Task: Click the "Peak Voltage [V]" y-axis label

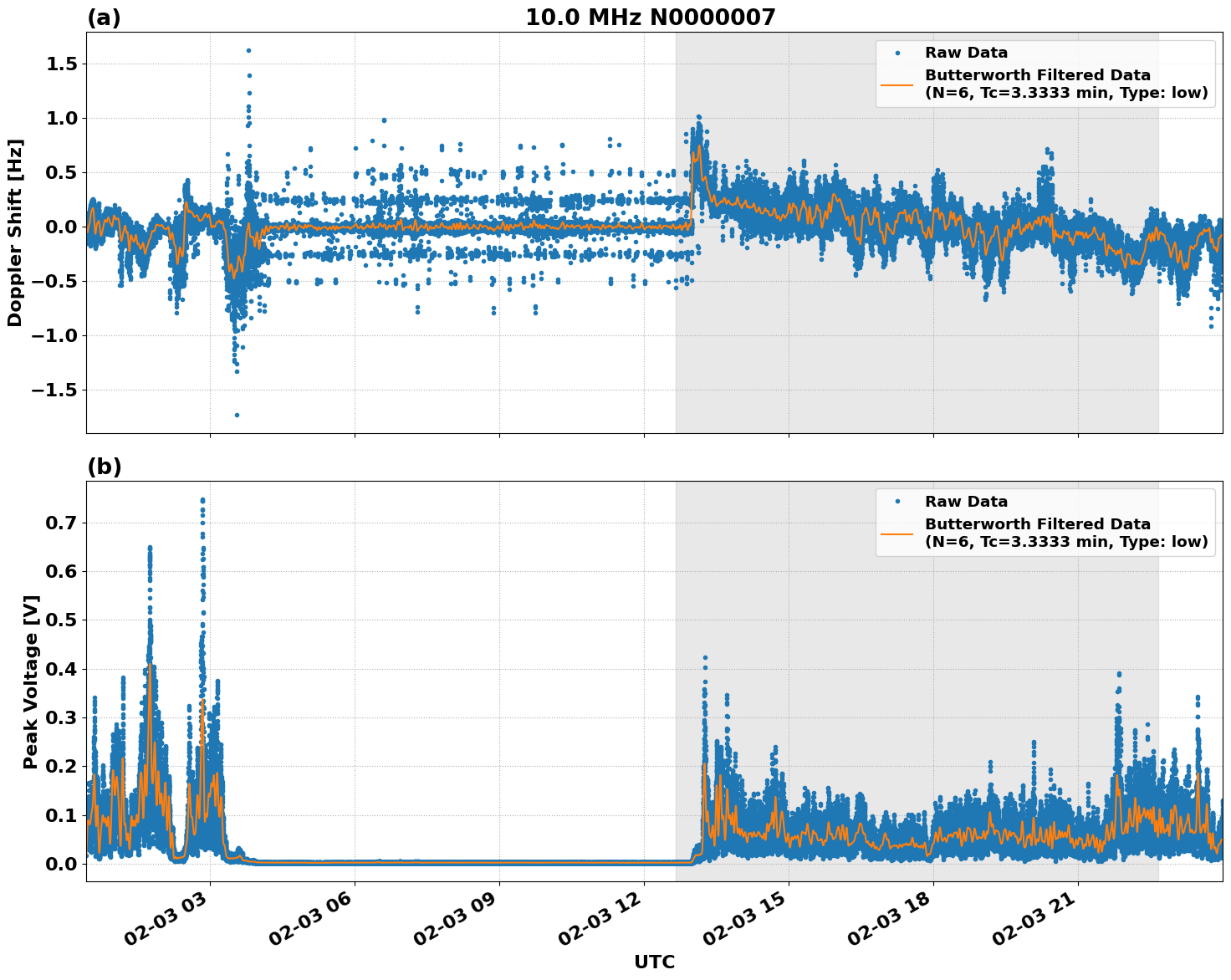Action: [31, 681]
